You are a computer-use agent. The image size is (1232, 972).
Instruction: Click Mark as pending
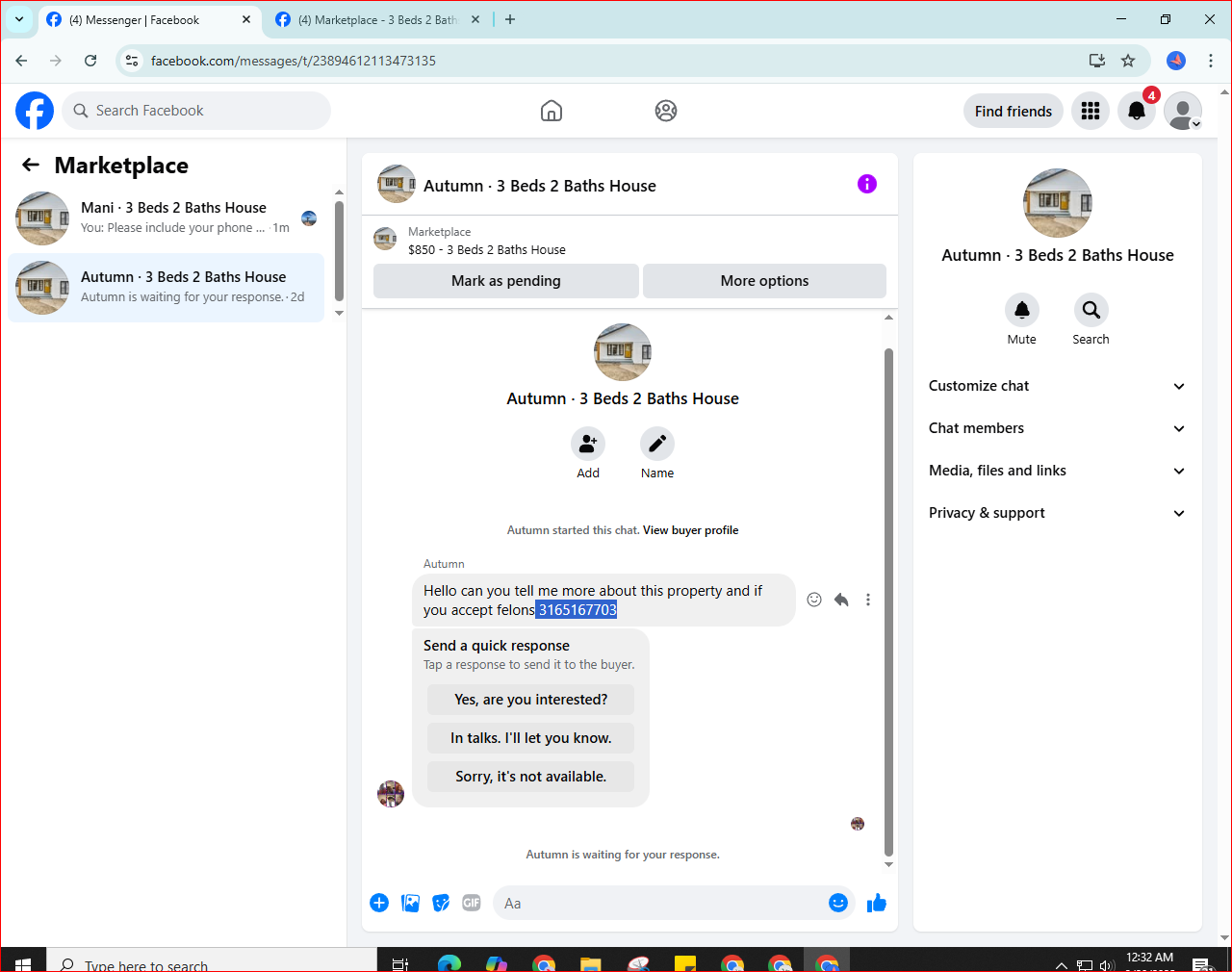[506, 281]
